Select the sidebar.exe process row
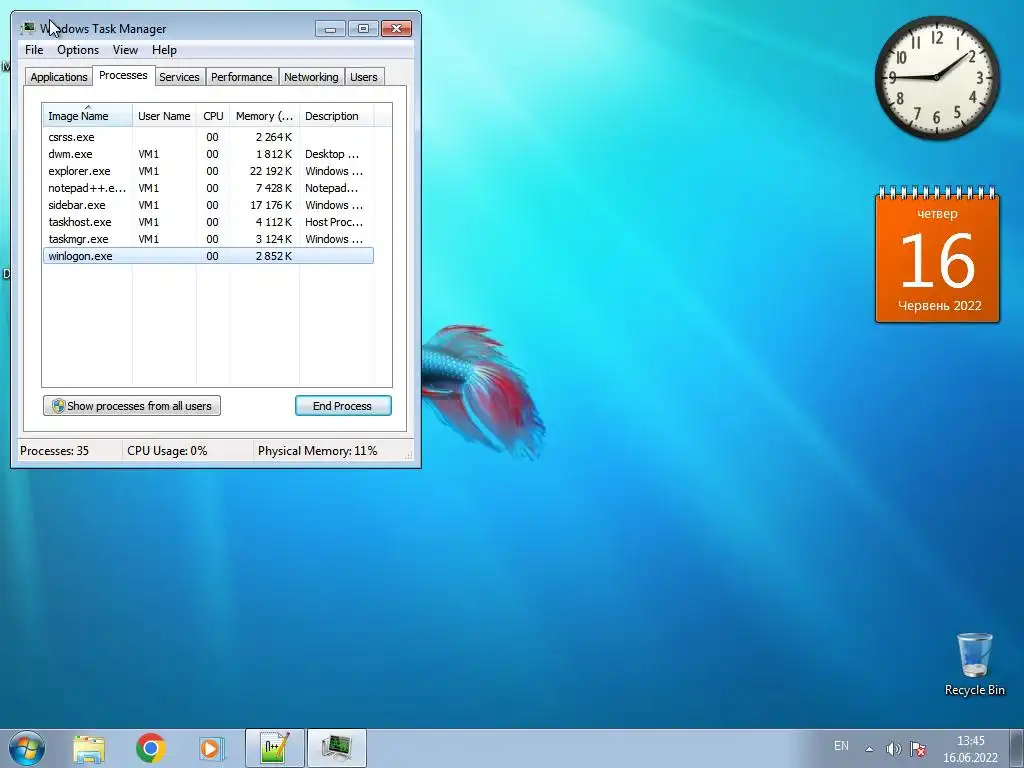 point(208,205)
